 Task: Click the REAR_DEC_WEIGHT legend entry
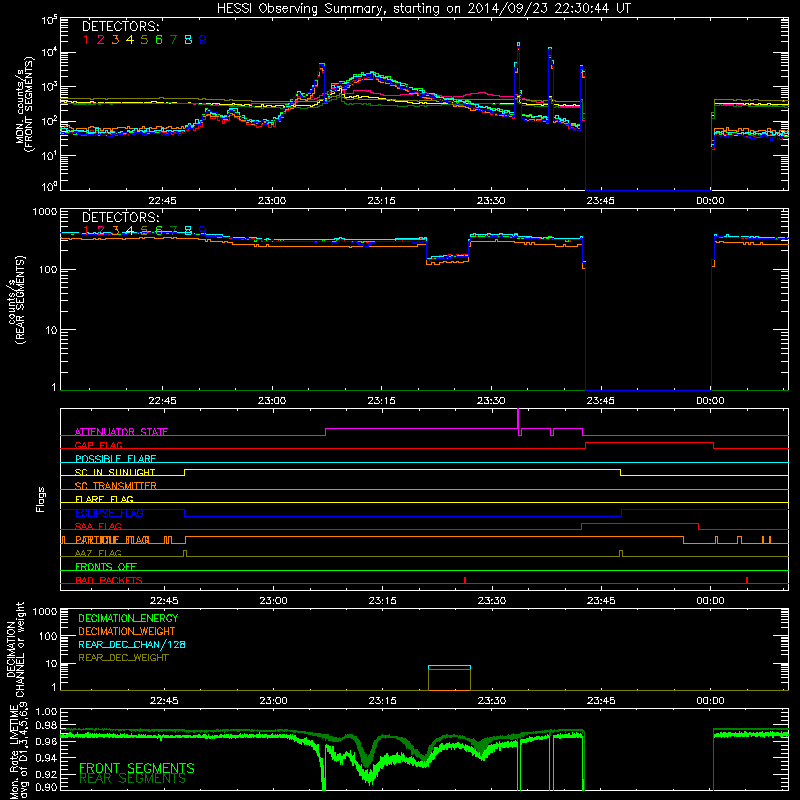pyautogui.click(x=123, y=658)
